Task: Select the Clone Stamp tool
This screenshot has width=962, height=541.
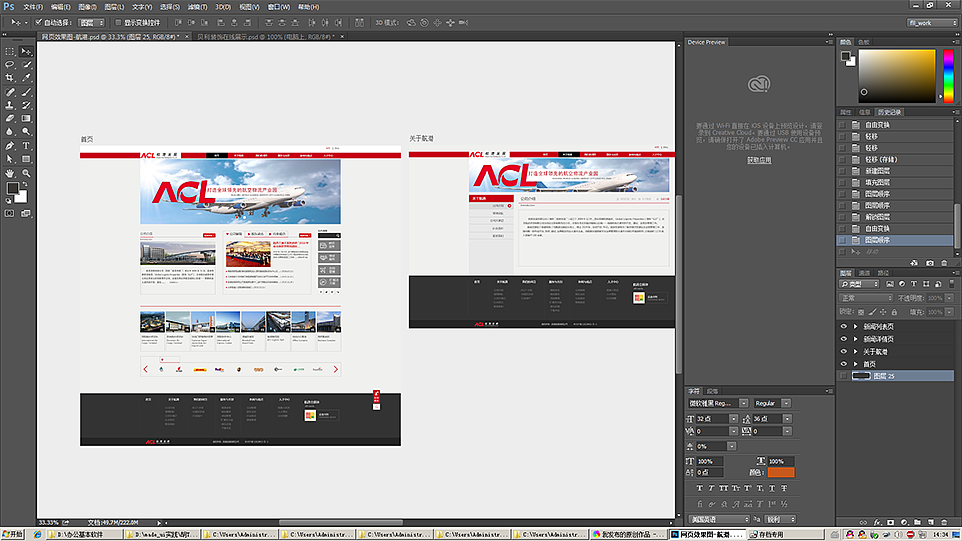Action: point(10,106)
